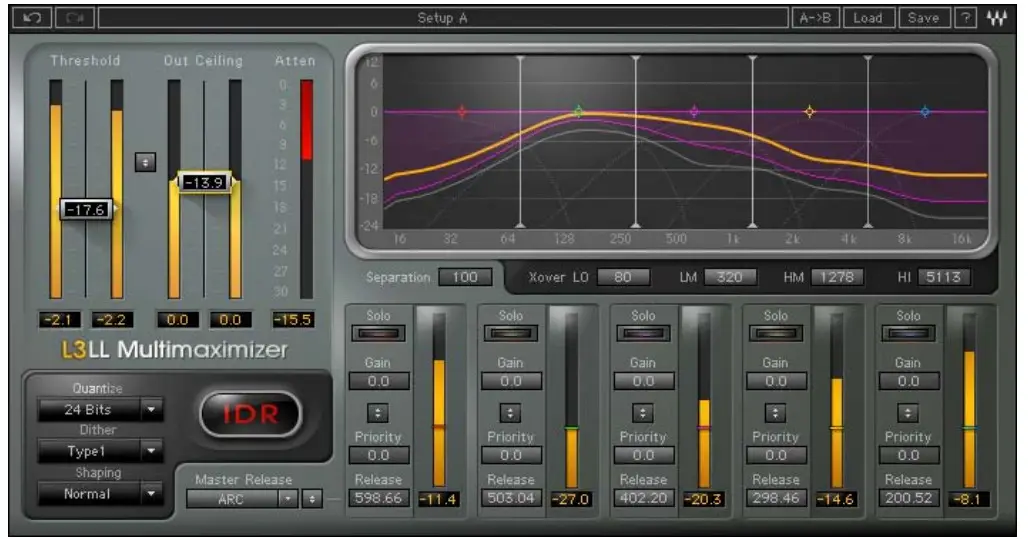The width and height of the screenshot is (1032, 539).
Task: Click the blue crossover band marker
Action: (x=925, y=112)
